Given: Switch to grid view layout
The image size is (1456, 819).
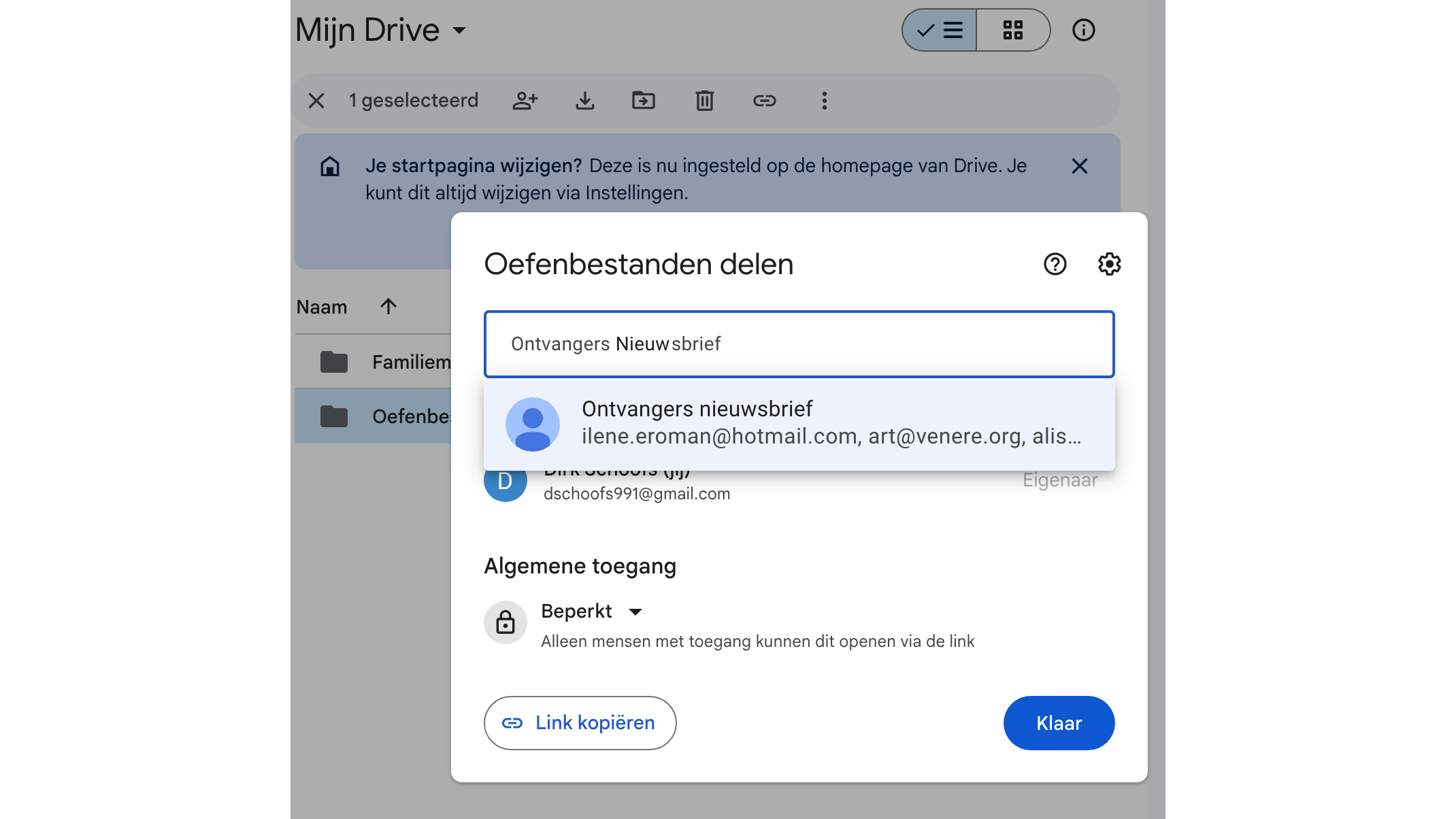Looking at the screenshot, I should pyautogui.click(x=1012, y=30).
